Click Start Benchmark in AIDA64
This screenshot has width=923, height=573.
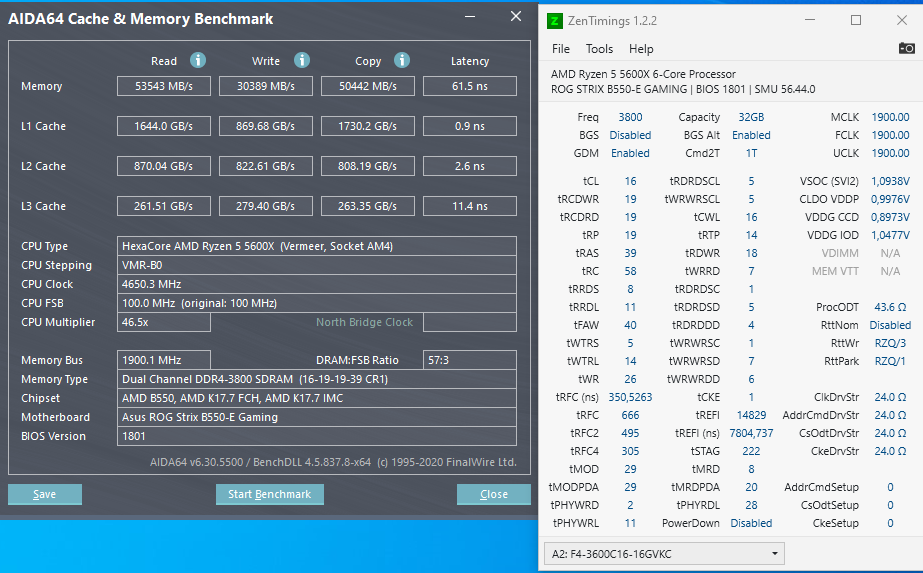[x=270, y=494]
